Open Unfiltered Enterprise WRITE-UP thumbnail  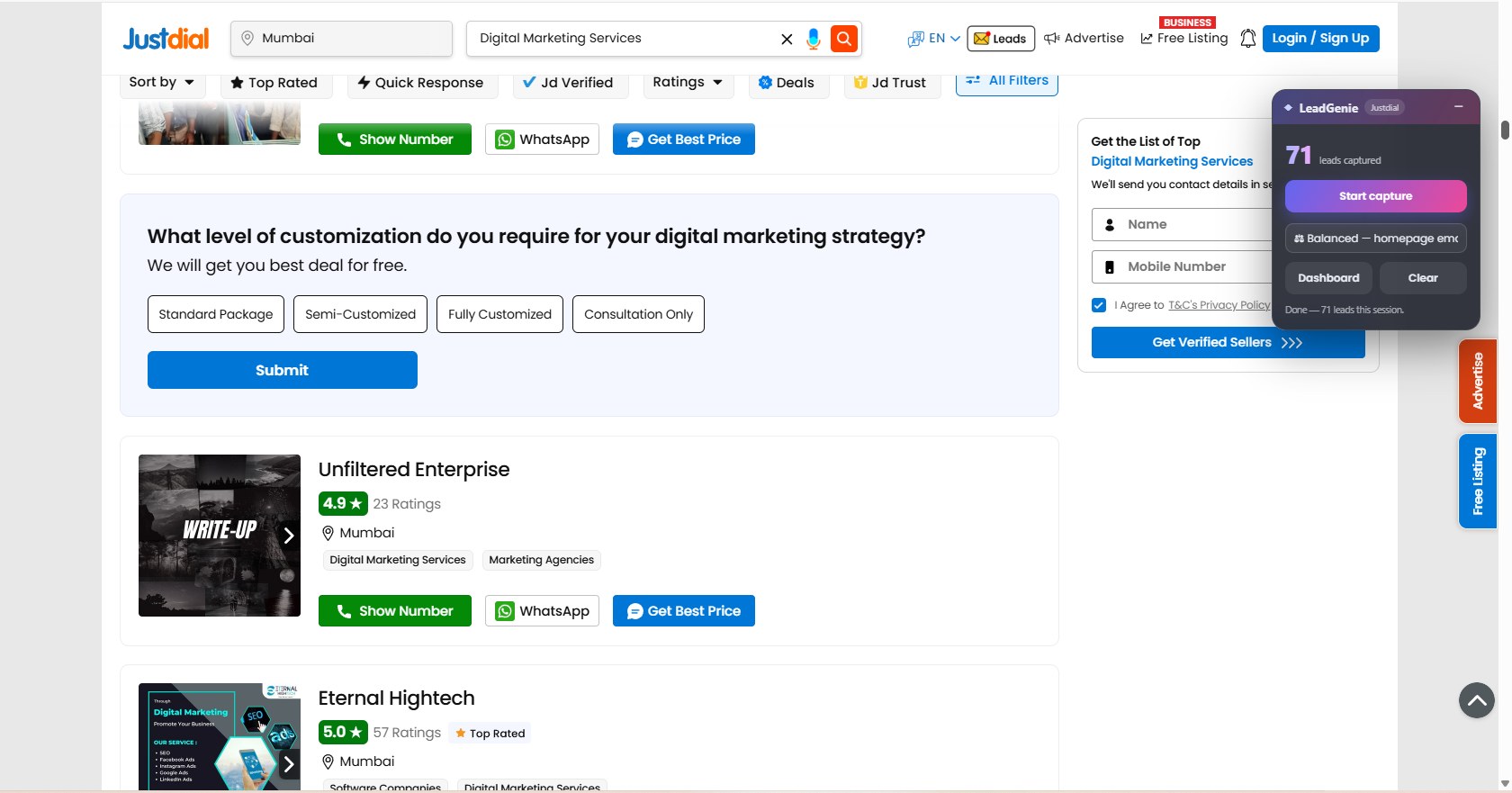pos(220,536)
